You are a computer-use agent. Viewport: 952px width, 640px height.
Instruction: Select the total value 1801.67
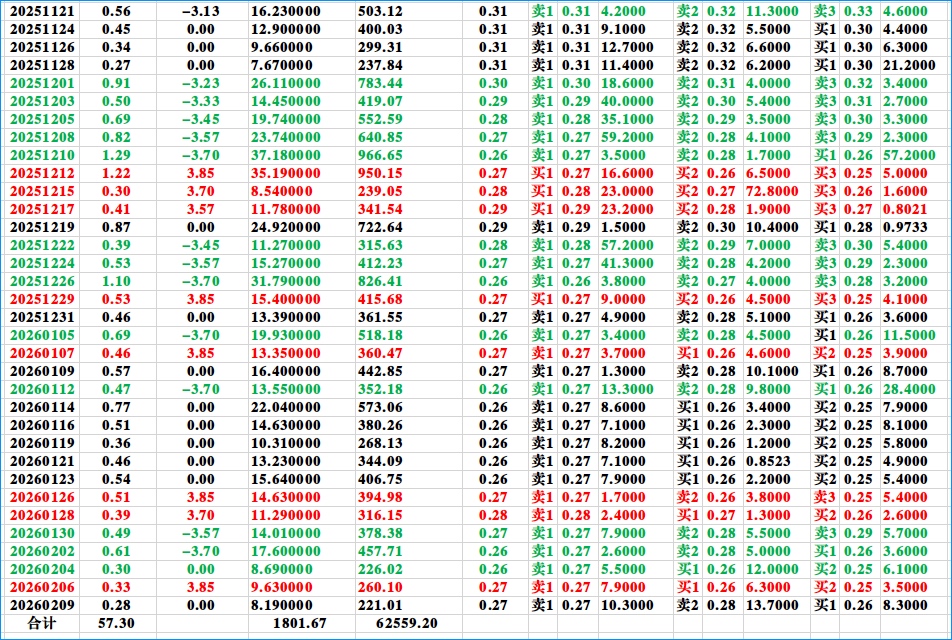click(299, 623)
